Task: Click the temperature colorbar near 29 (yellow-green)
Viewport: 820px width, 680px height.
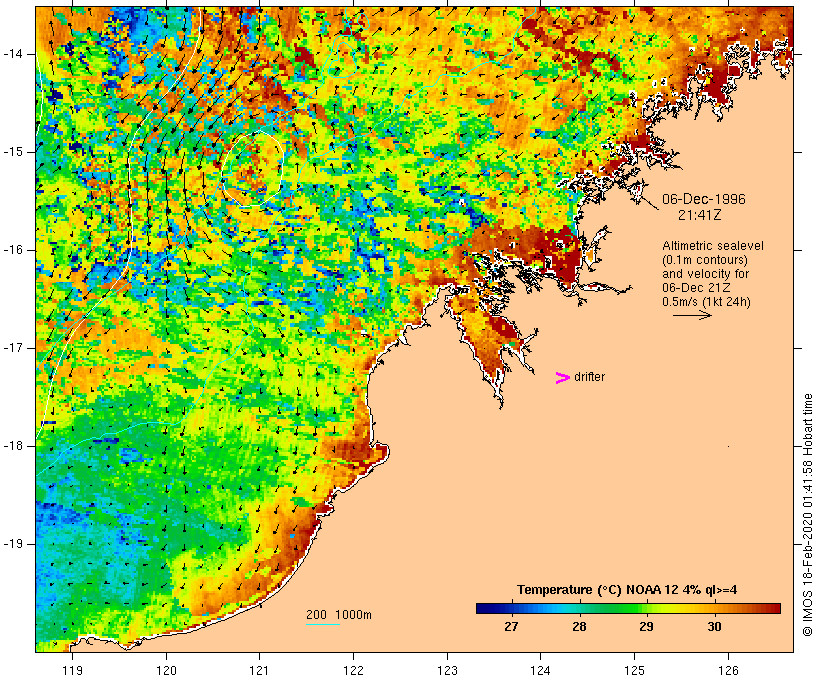Action: (x=646, y=608)
